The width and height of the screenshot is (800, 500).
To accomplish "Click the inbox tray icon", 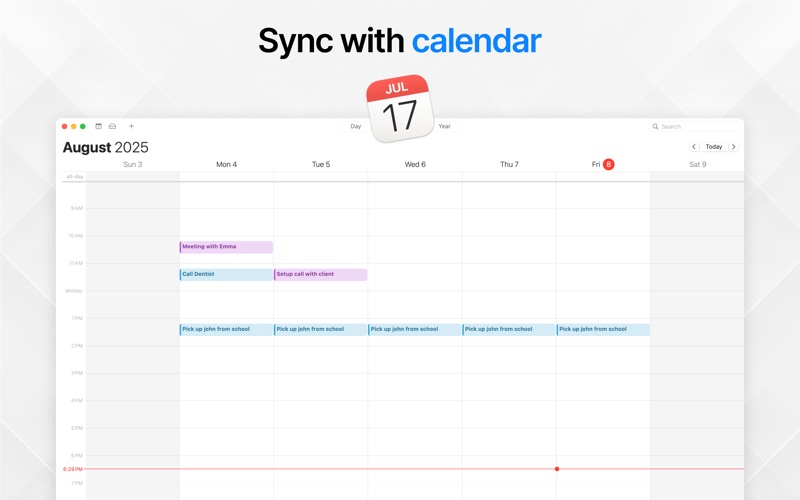I will coord(112,126).
